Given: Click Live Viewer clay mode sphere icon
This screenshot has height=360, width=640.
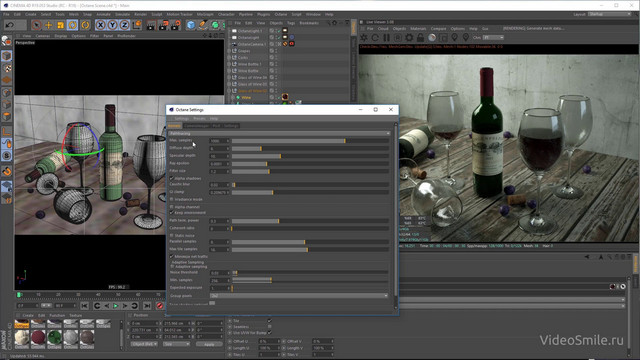Looking at the screenshot, I should 432,38.
